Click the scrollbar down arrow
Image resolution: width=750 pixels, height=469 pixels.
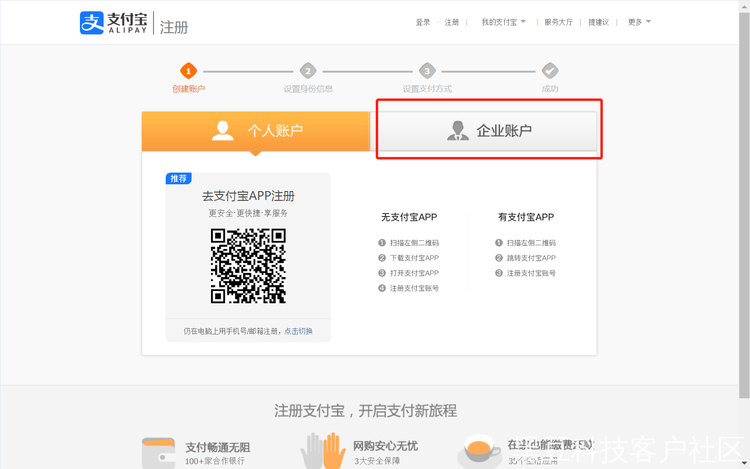click(x=744, y=463)
